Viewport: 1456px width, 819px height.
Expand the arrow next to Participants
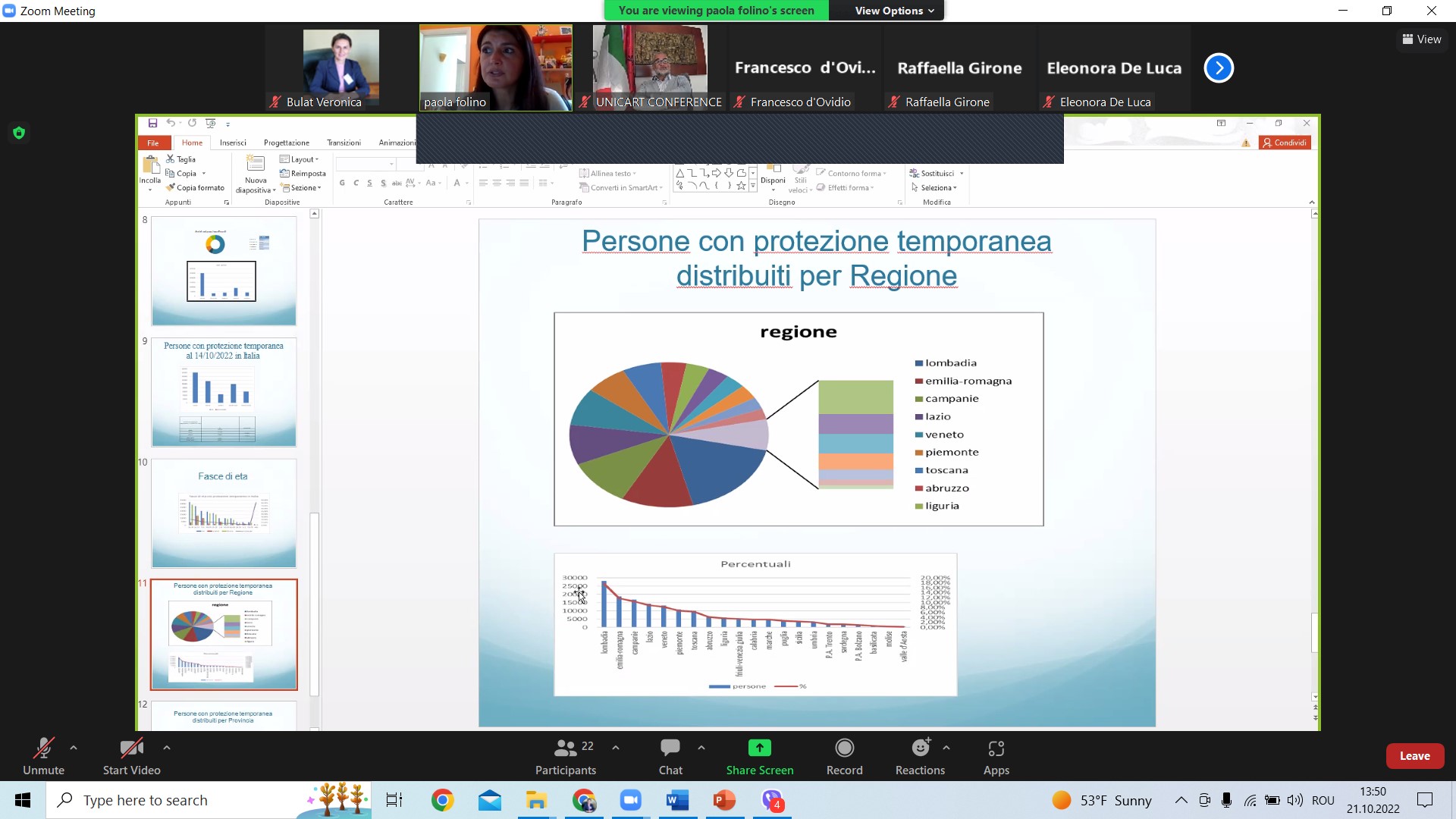click(616, 748)
